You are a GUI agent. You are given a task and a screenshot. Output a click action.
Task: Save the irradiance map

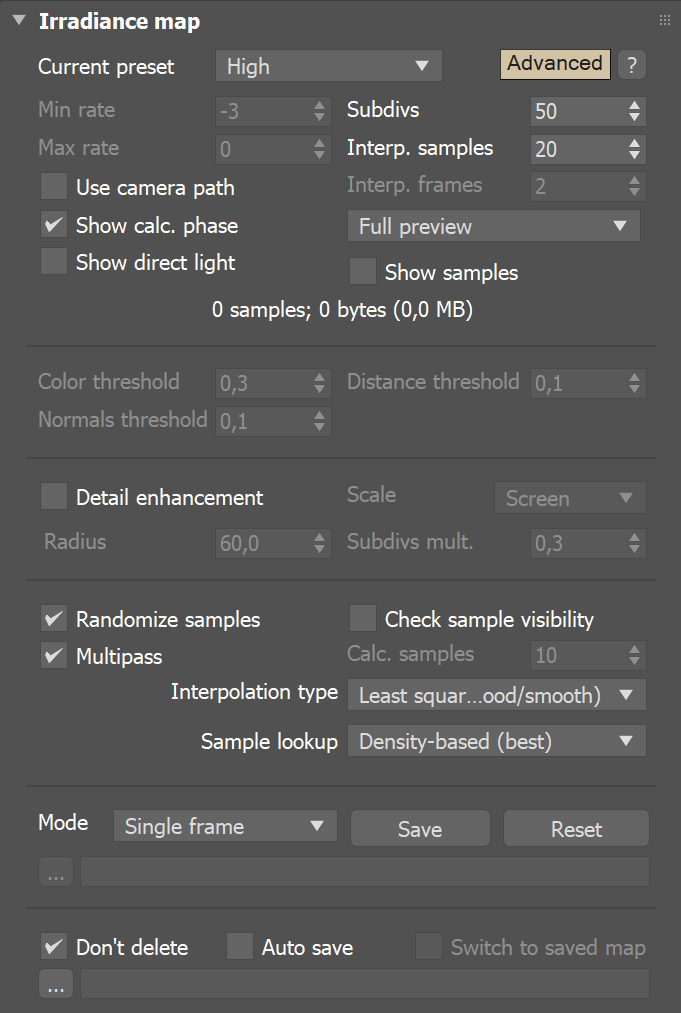click(419, 828)
